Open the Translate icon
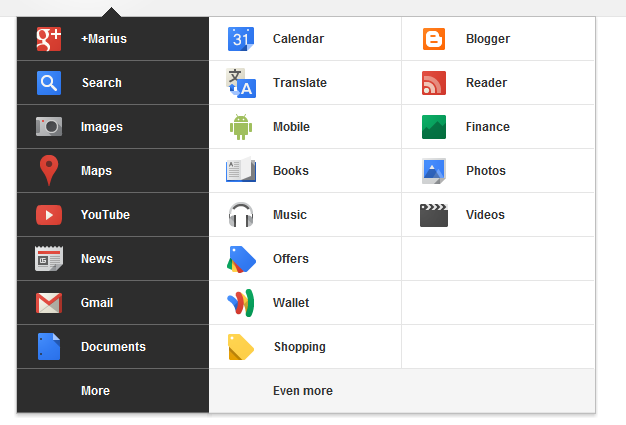Viewport: 626px width, 425px height. click(x=241, y=83)
